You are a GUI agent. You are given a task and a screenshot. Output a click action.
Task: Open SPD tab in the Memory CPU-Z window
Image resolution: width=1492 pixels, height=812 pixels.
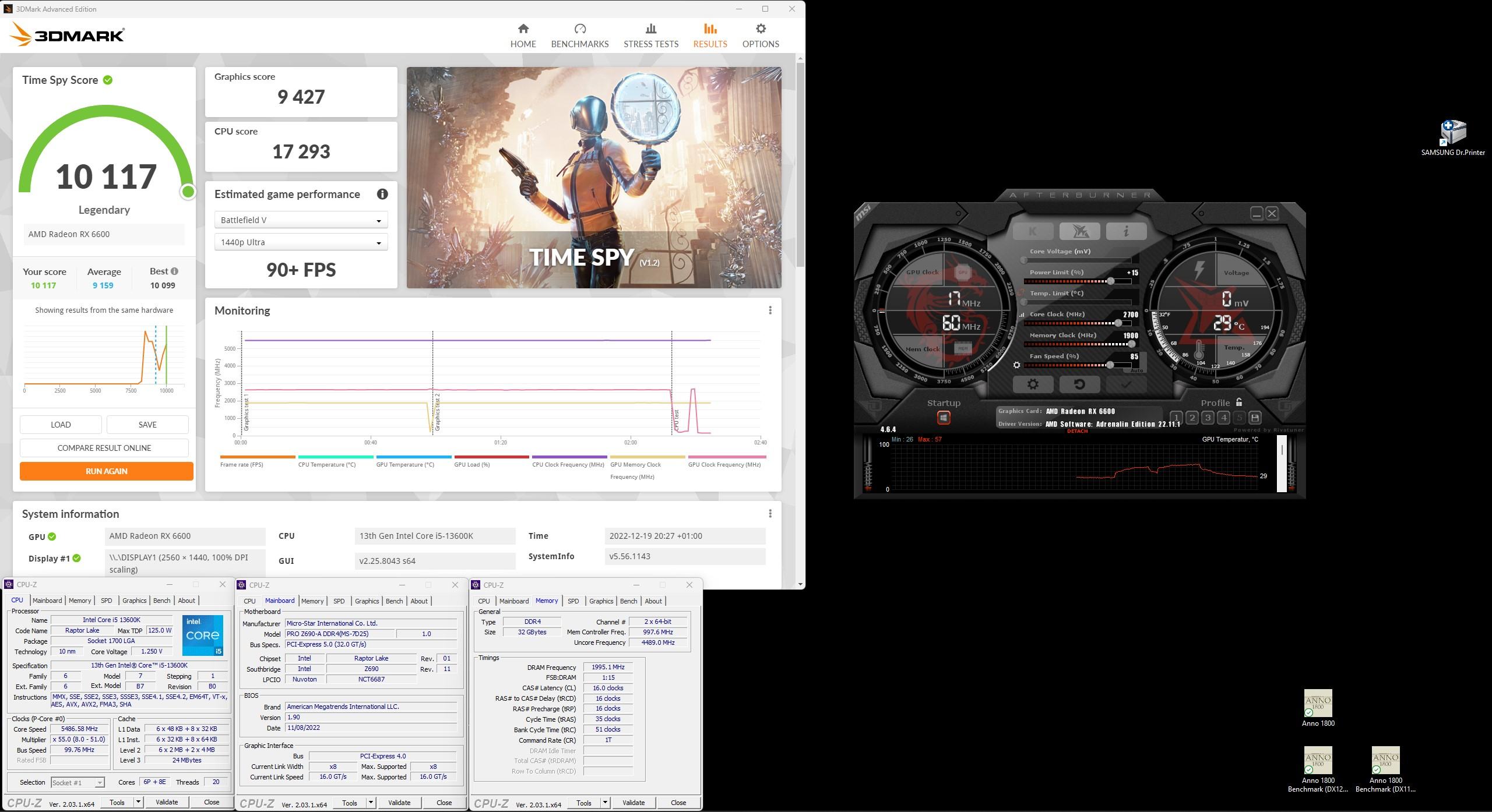(x=573, y=601)
